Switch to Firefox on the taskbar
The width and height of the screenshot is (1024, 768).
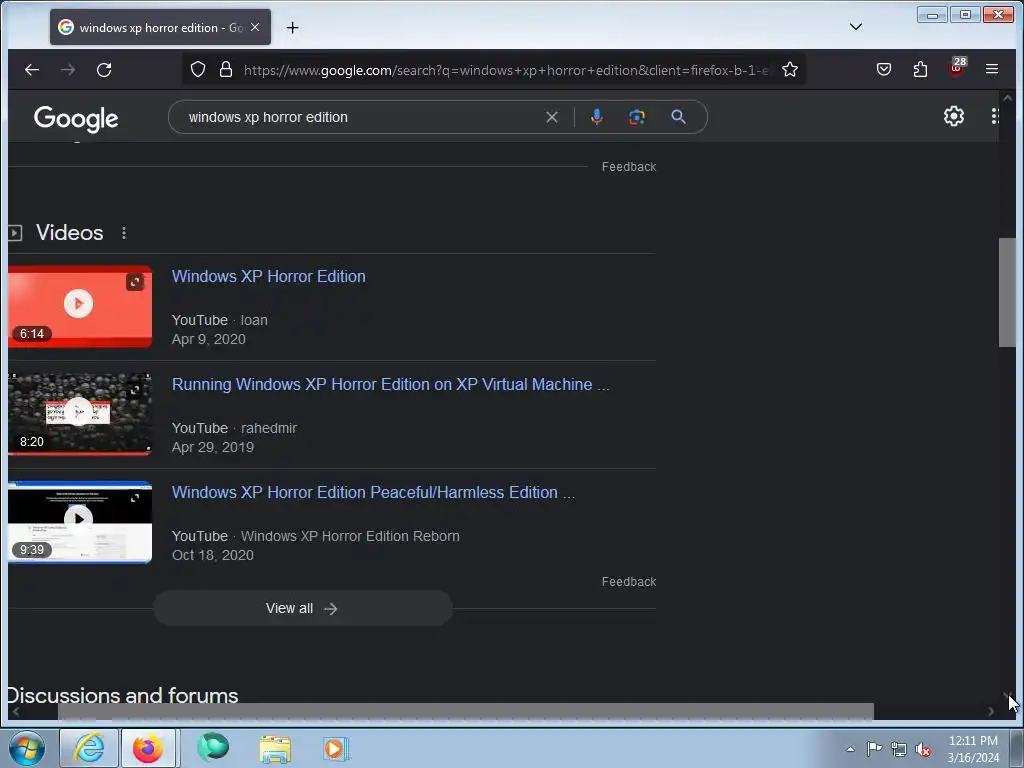click(x=148, y=748)
